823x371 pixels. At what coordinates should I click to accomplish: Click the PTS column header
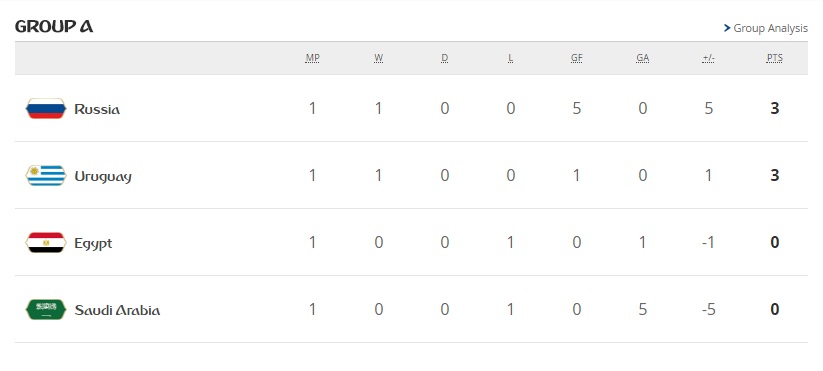click(x=775, y=58)
